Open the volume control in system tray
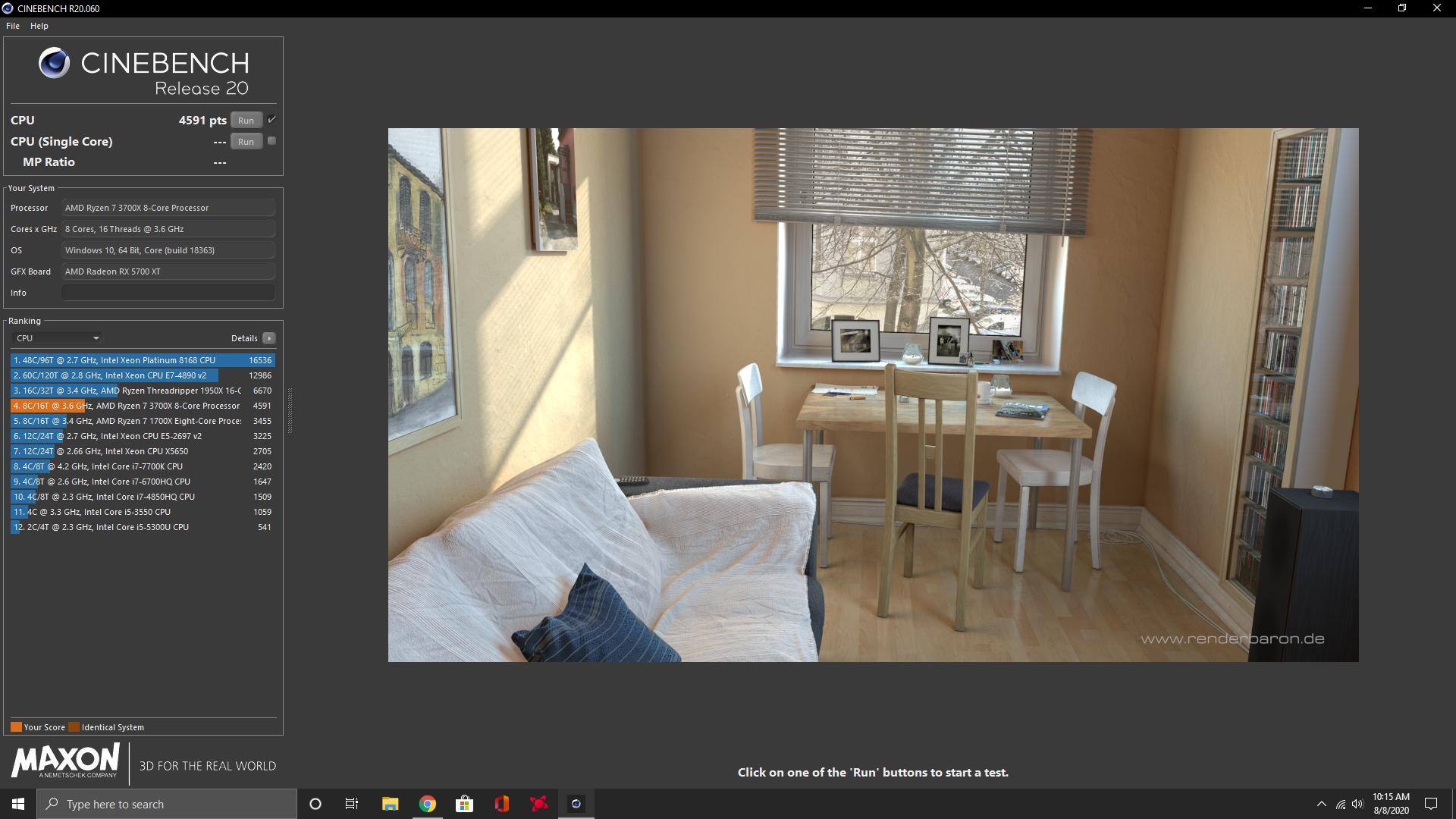This screenshot has height=819, width=1456. [x=1357, y=804]
